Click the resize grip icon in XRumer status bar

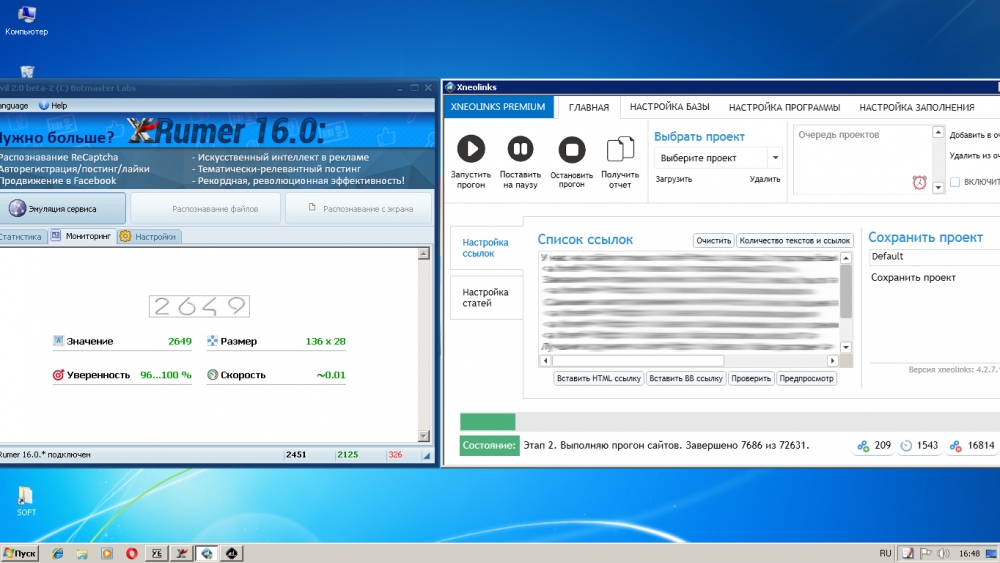[x=427, y=455]
